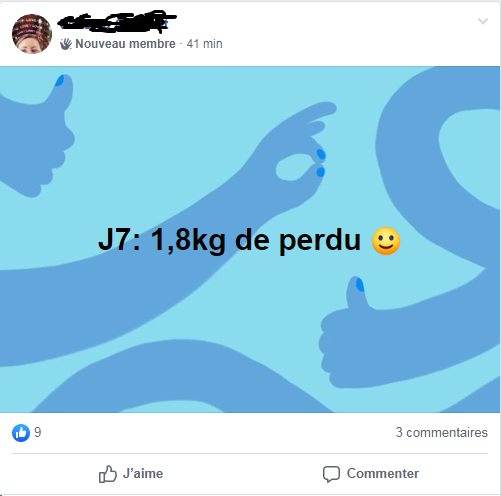This screenshot has width=501, height=496.
Task: Click the thumbs-up outline icon beside J'aime
Action: click(x=108, y=474)
